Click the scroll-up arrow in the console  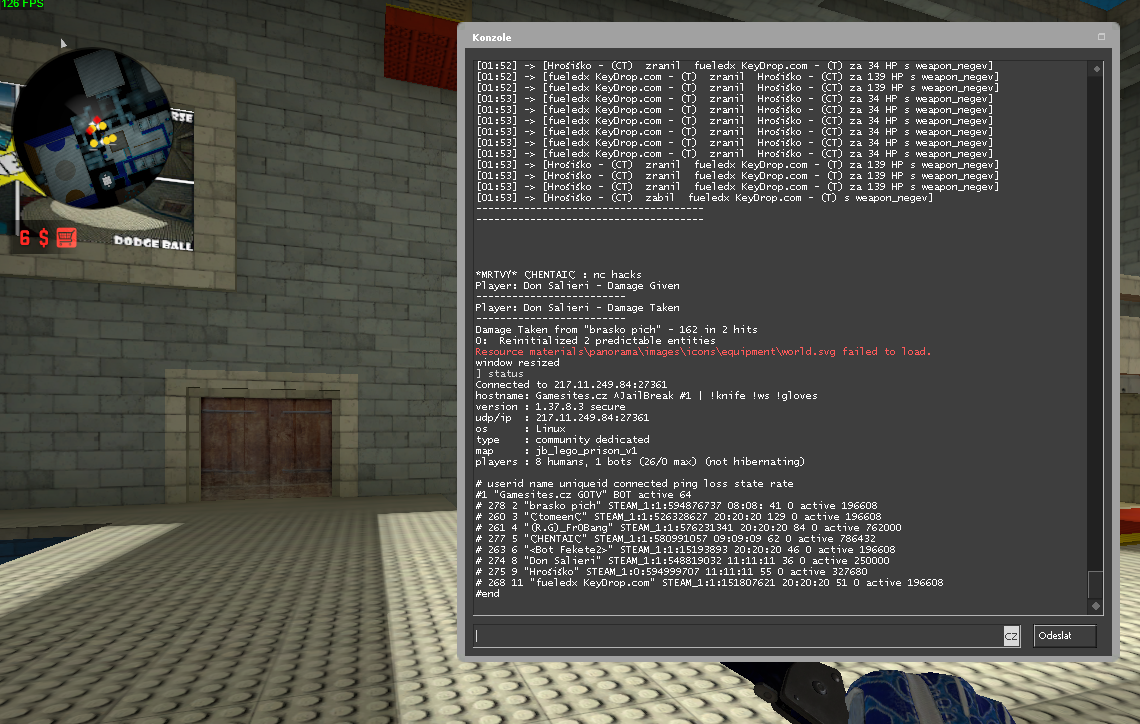pos(1096,69)
